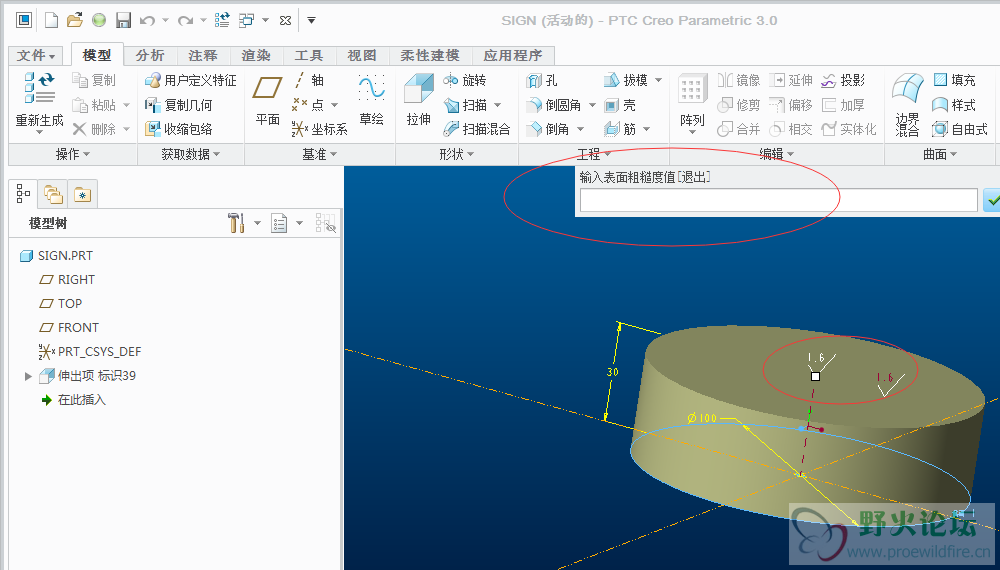Open the 扫描 sweep dropdown arrow

point(497,105)
